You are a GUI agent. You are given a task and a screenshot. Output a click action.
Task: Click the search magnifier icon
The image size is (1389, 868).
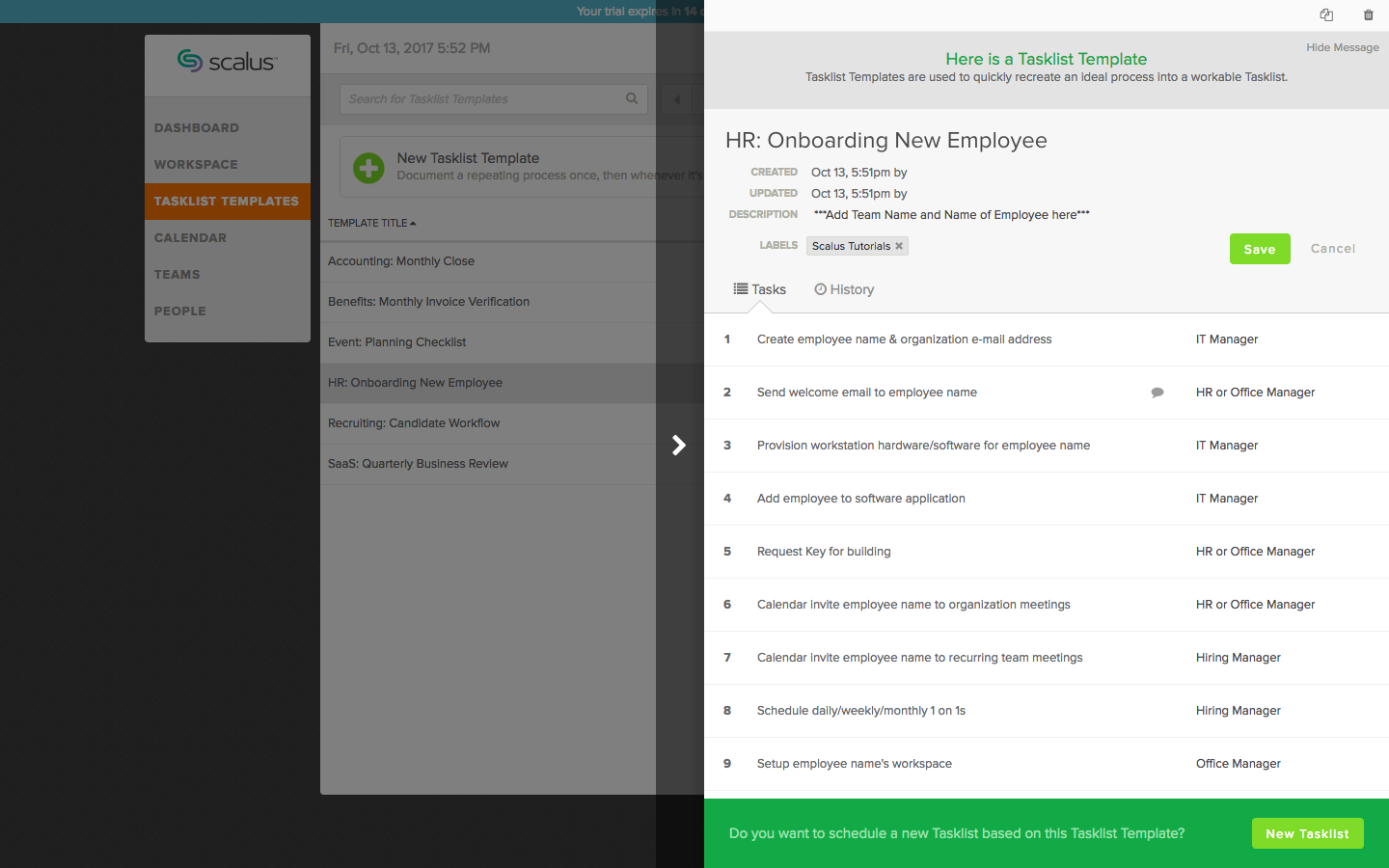(632, 98)
